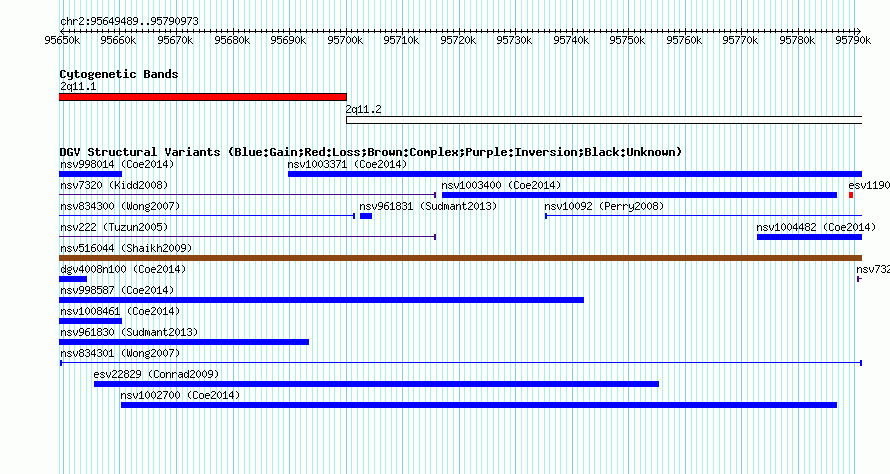Select the nsv1003400 (Coe2014) blue bar
The image size is (890, 474).
(x=639, y=195)
